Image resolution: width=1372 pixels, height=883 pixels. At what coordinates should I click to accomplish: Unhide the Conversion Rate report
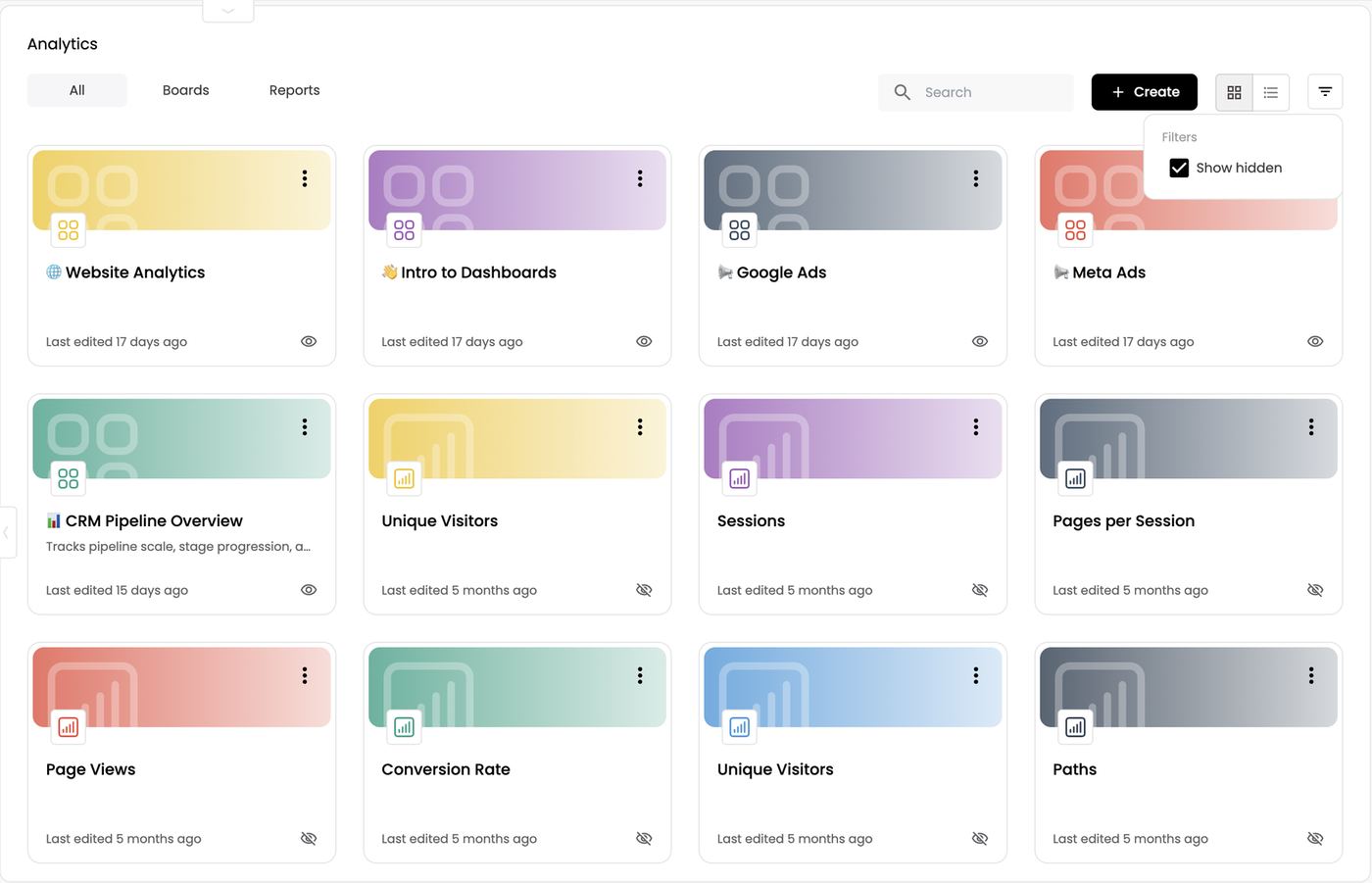(644, 838)
